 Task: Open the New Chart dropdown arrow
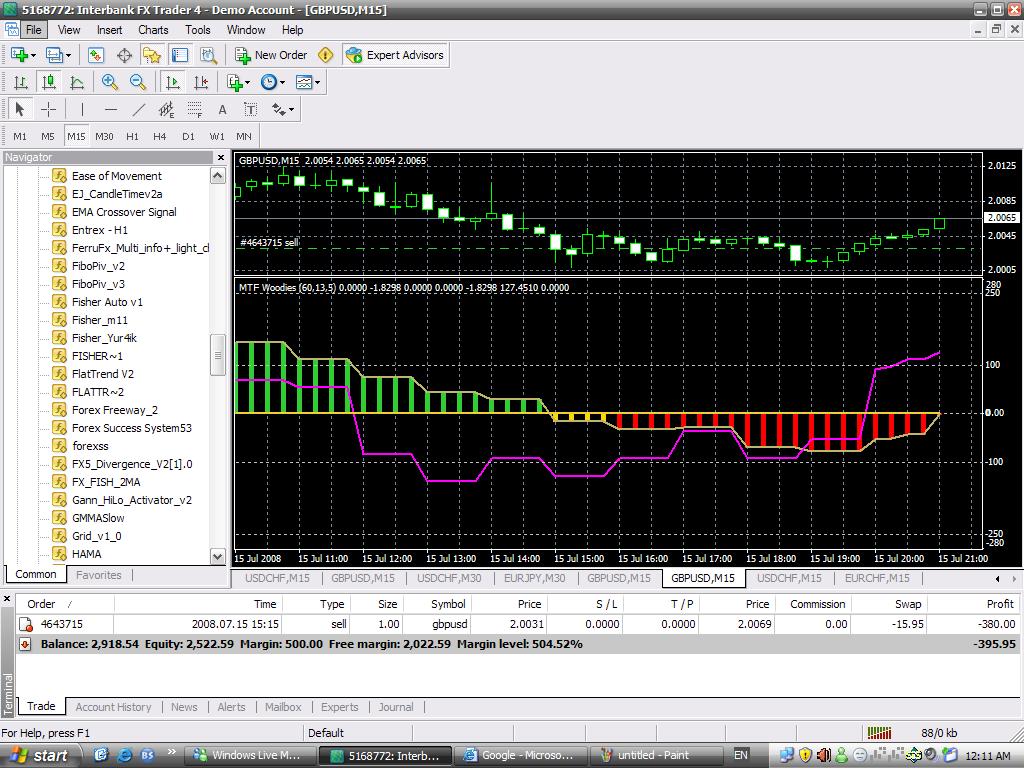click(33, 56)
